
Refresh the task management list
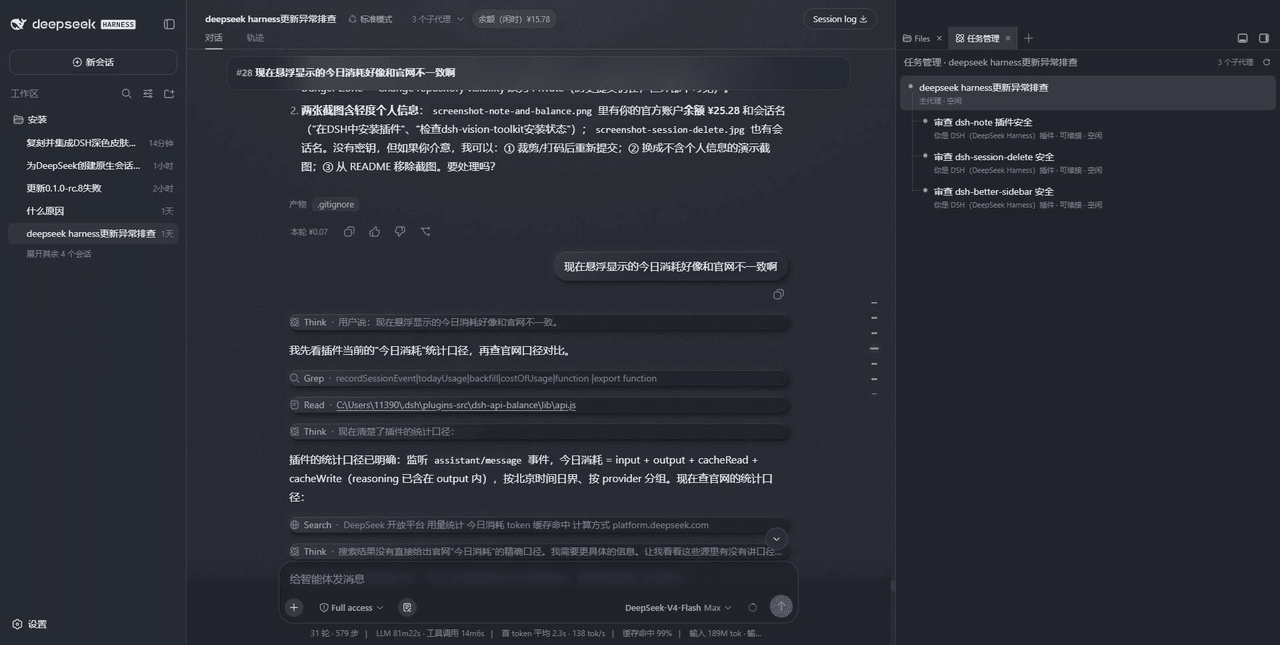(x=1267, y=62)
